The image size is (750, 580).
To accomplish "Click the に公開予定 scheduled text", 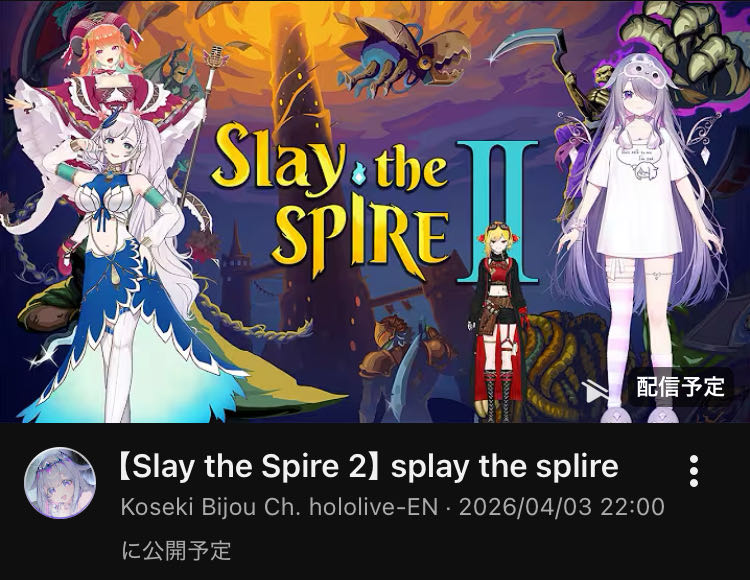I will pos(176,550).
